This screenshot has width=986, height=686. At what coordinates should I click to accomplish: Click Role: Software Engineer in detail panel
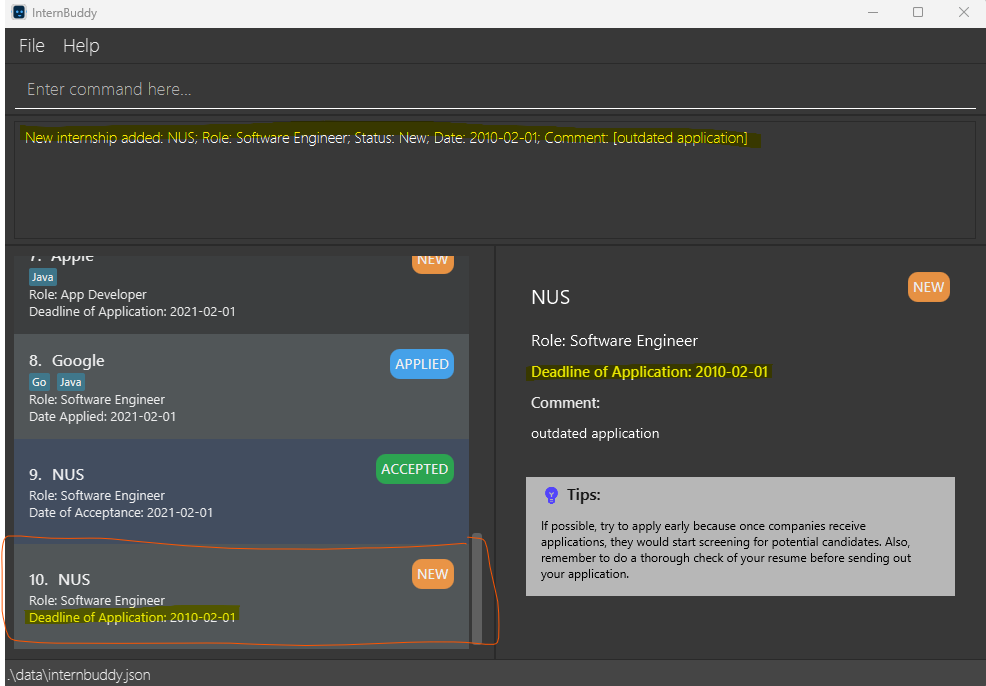tap(614, 341)
